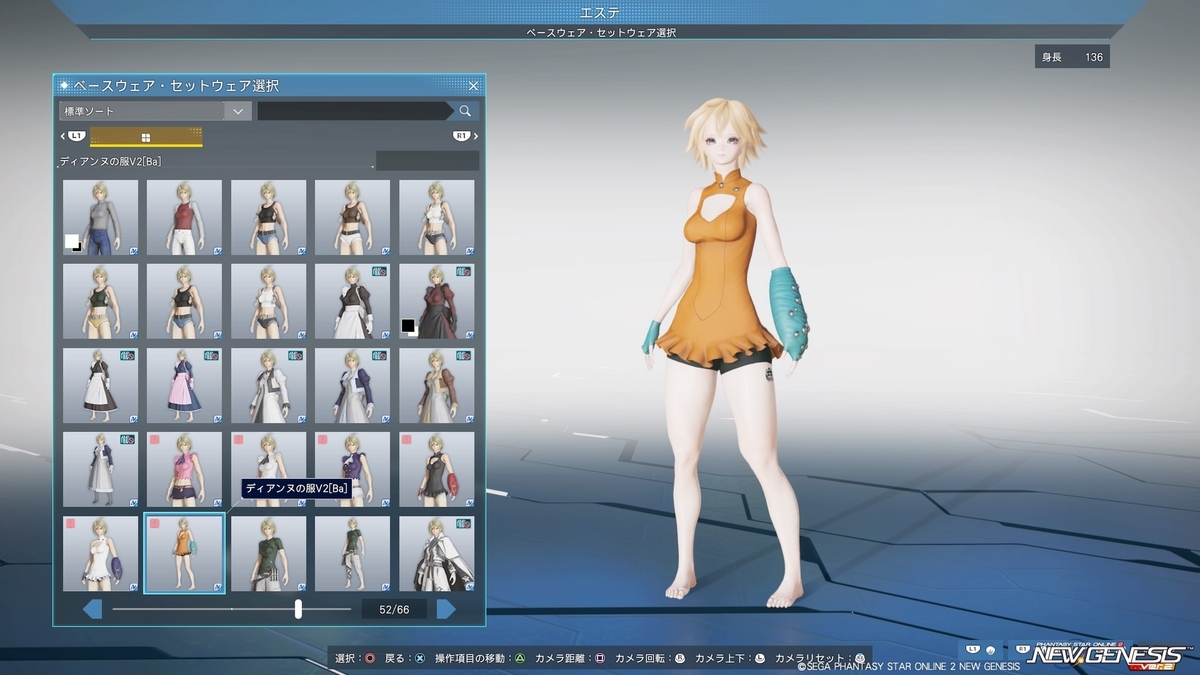
Task: Select the highlighted yellow grid category tab
Action: (x=146, y=137)
